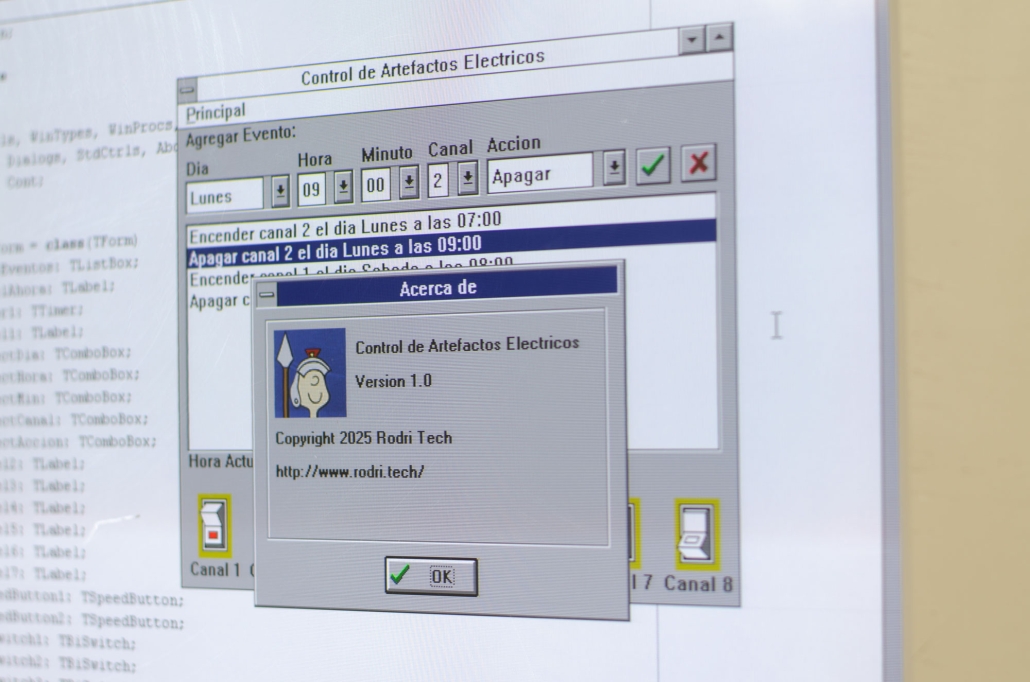The width and height of the screenshot is (1030, 682).
Task: Toggle the Canal 1 switch
Action: (x=213, y=525)
